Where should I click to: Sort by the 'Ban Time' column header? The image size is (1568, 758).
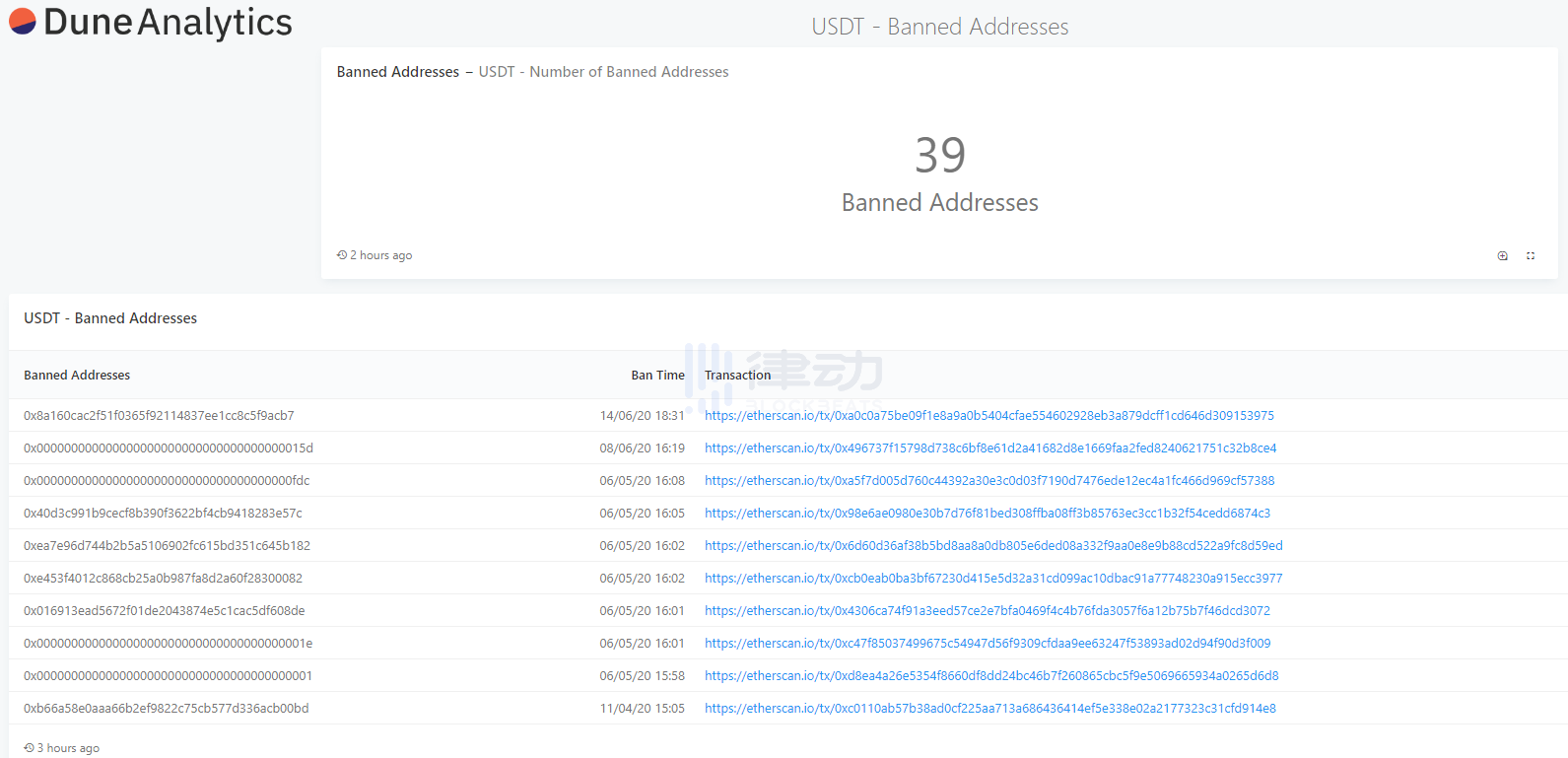pyautogui.click(x=657, y=376)
